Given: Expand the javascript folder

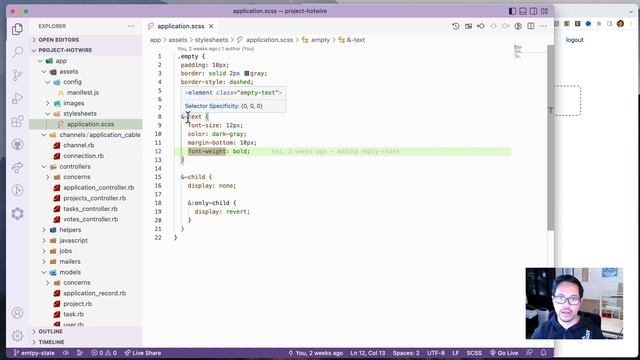Looking at the screenshot, I should [73, 240].
